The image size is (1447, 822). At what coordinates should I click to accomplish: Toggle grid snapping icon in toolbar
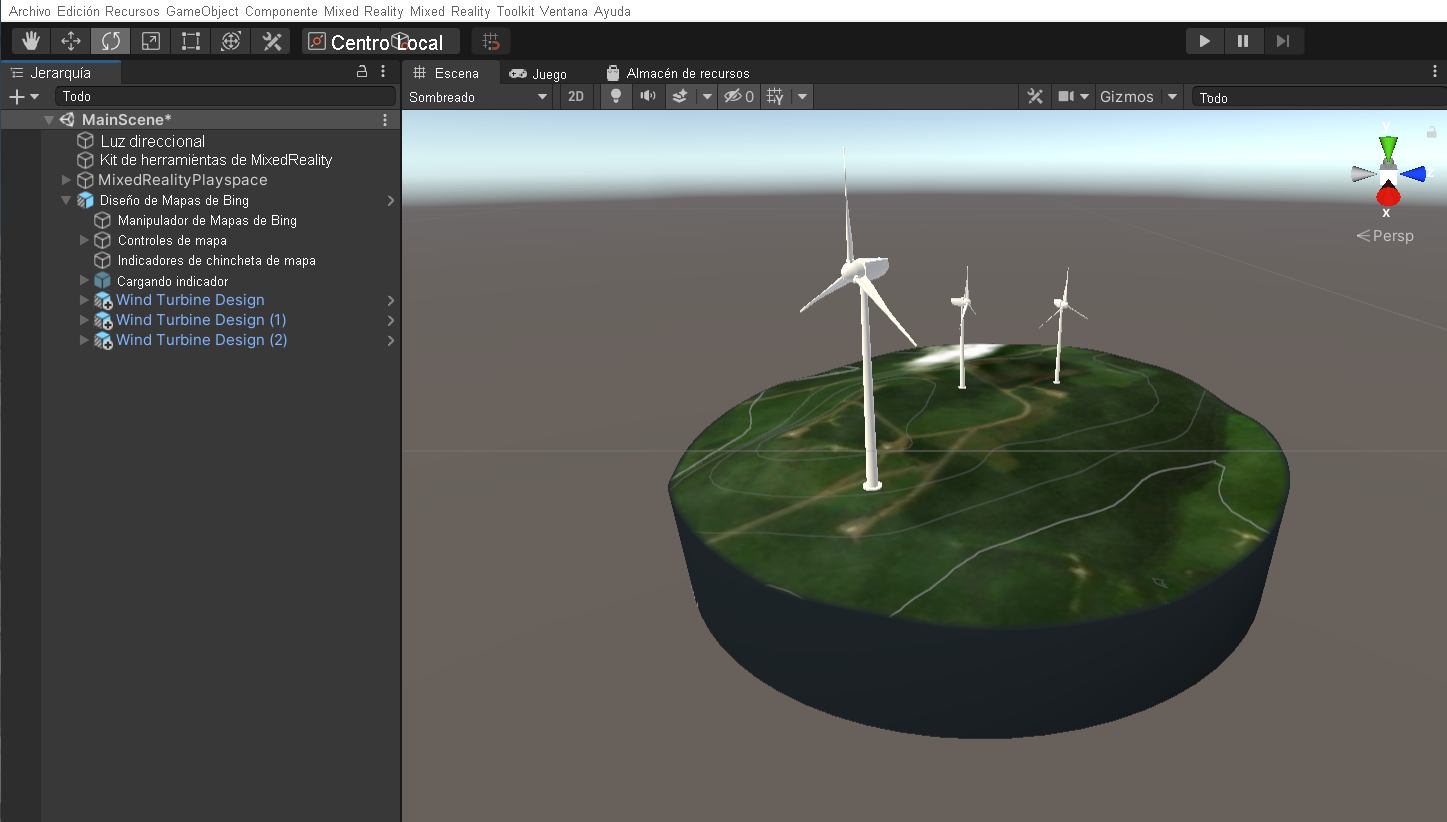491,42
